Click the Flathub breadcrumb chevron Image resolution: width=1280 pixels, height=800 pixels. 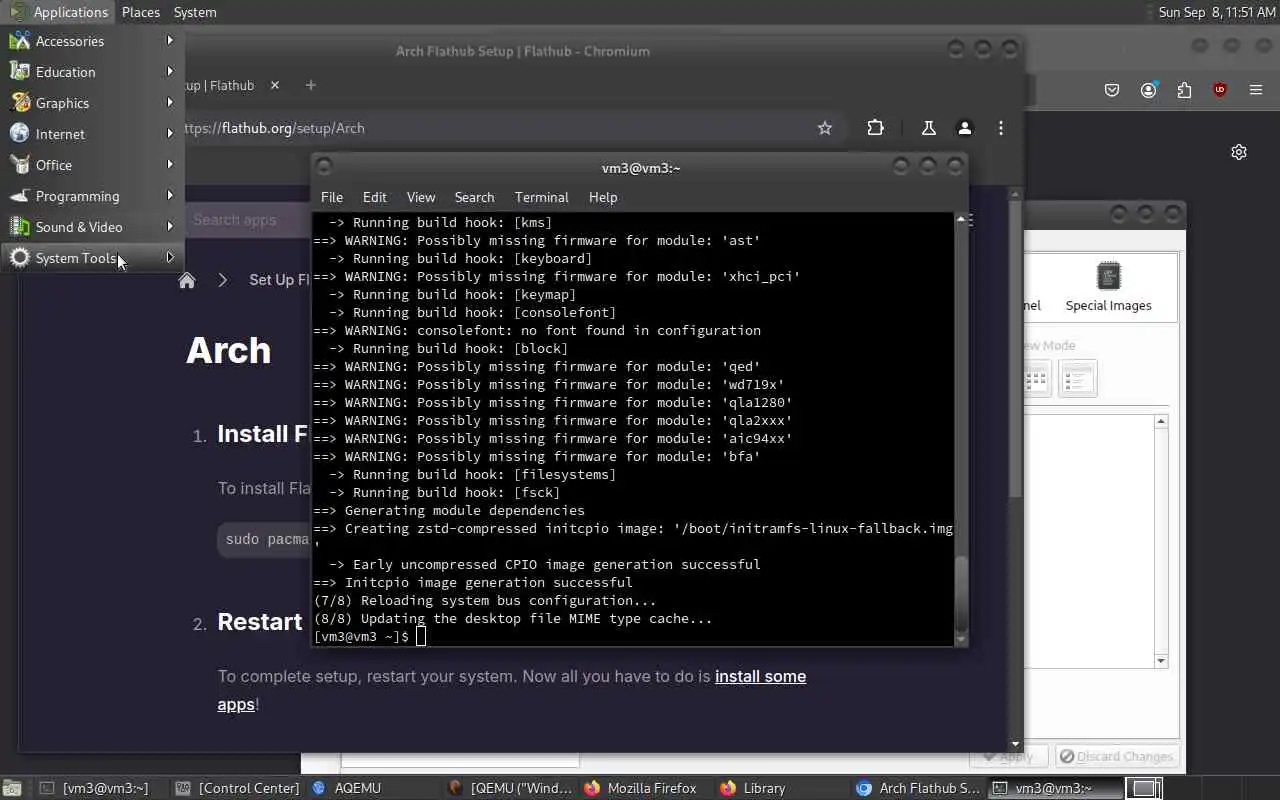pyautogui.click(x=222, y=280)
